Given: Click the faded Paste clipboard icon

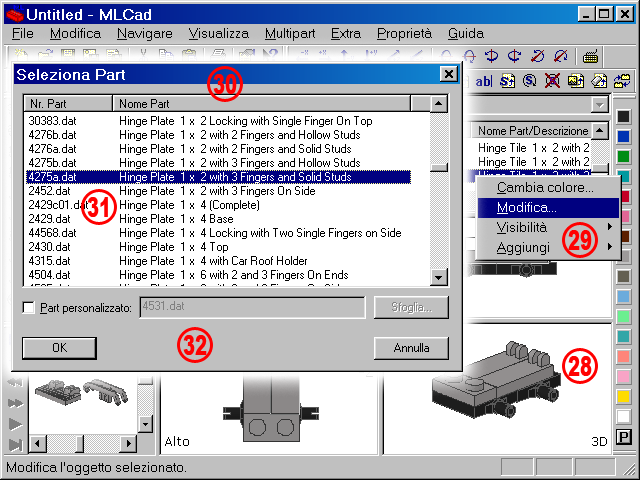Looking at the screenshot, I should (188, 55).
